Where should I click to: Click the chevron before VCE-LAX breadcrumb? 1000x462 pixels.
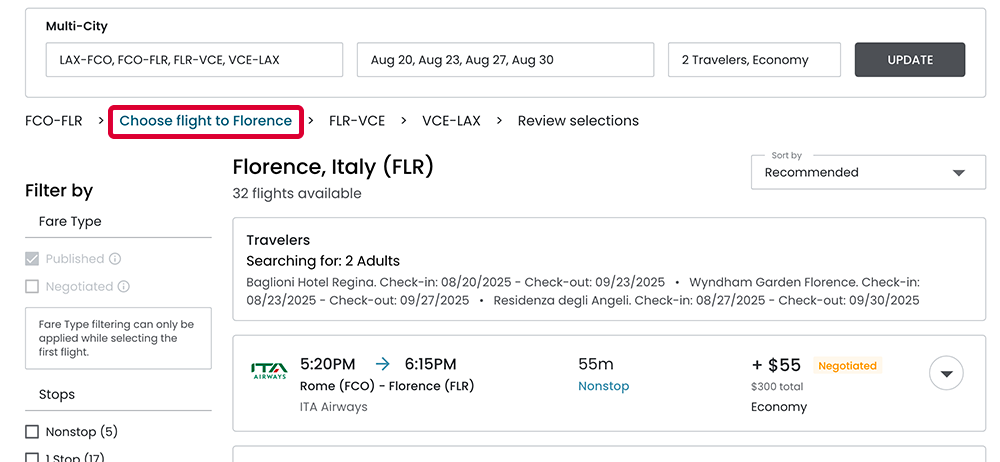(x=404, y=121)
